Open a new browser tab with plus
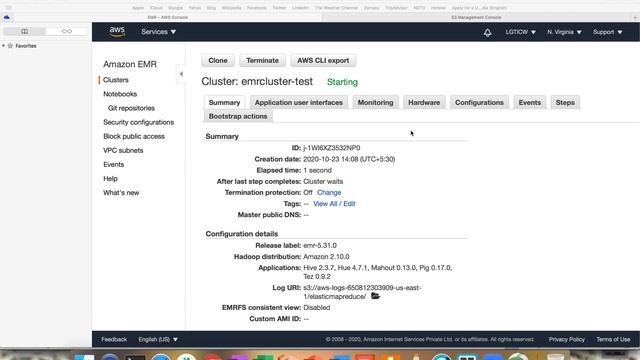Screen dimensions: 640x360 coord(635,18)
